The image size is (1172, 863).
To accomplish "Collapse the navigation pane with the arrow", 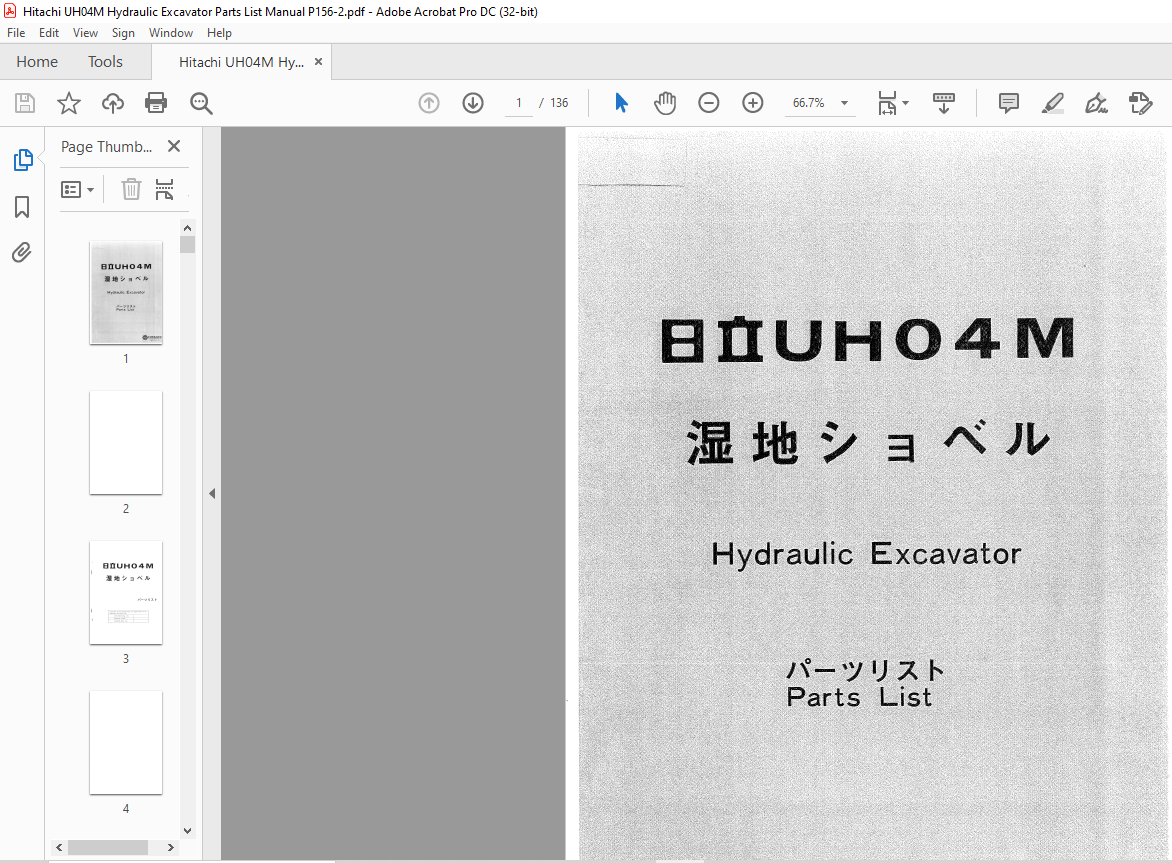I will [x=212, y=493].
